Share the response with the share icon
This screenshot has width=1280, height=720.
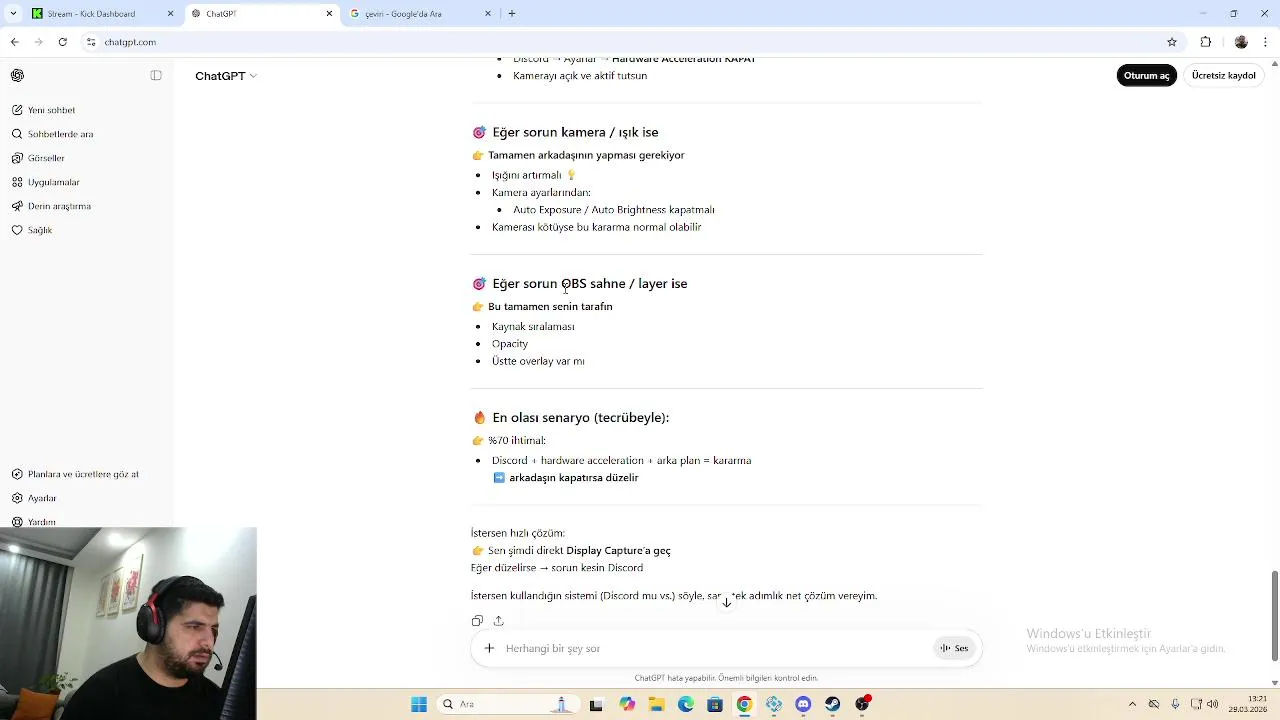pos(498,621)
